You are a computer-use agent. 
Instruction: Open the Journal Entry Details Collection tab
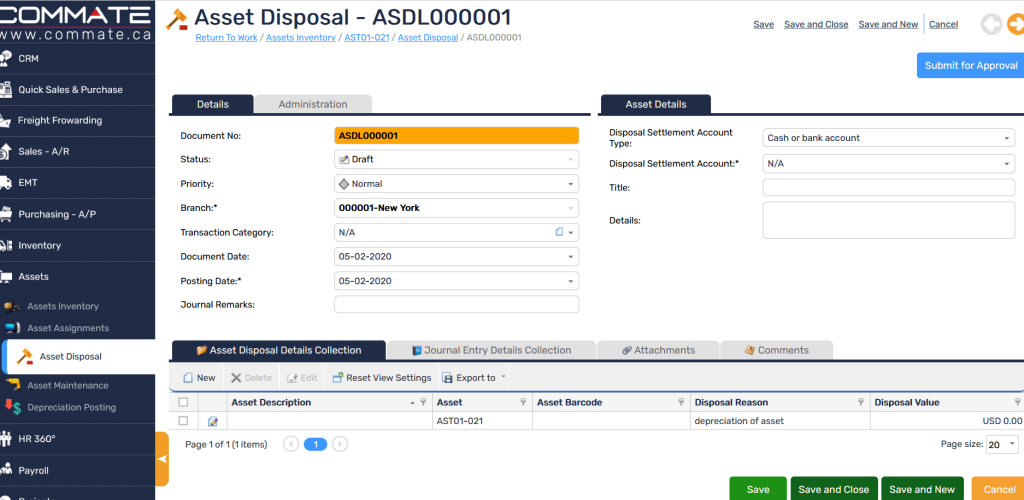click(x=491, y=351)
